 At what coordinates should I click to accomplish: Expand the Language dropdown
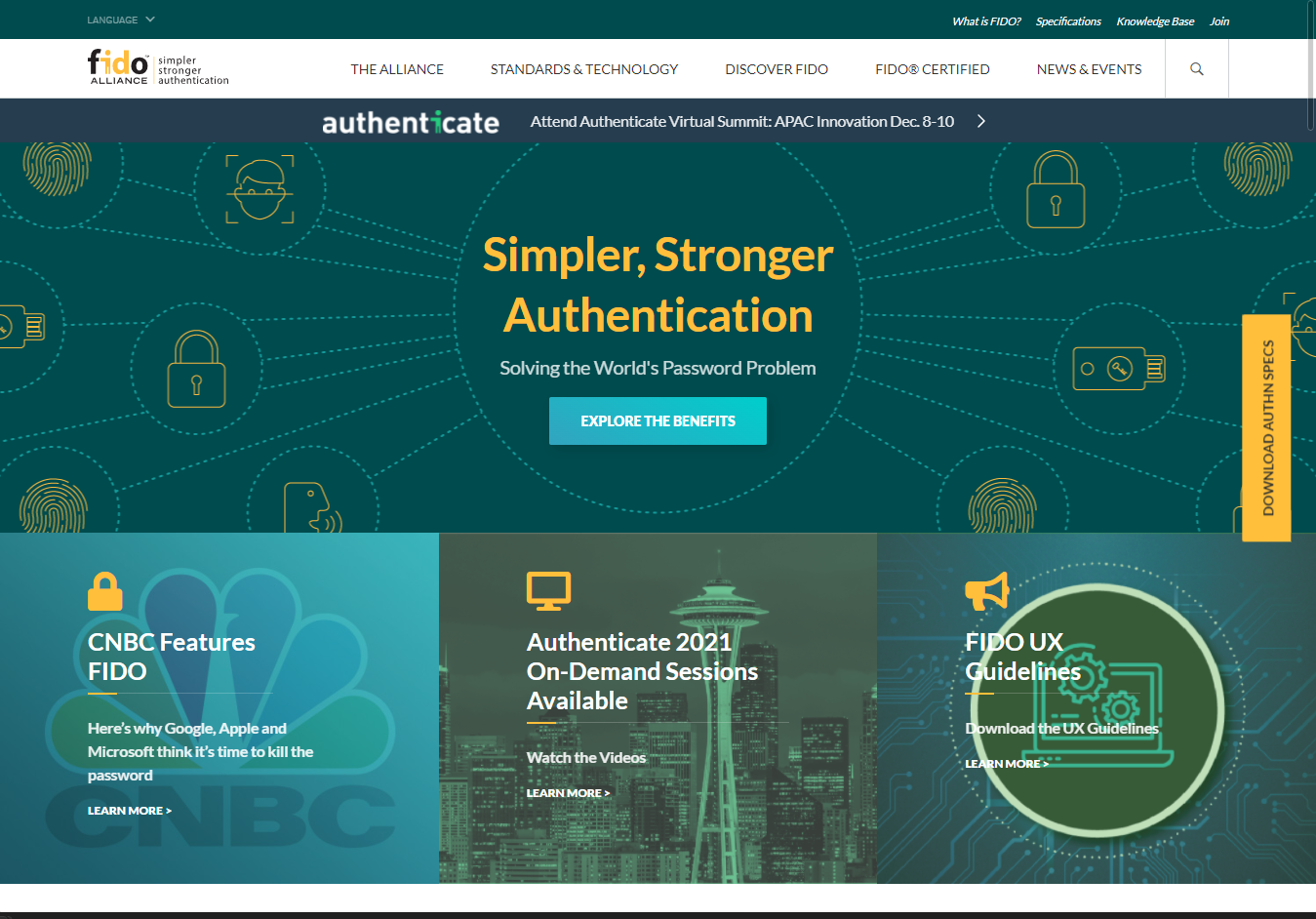(121, 20)
